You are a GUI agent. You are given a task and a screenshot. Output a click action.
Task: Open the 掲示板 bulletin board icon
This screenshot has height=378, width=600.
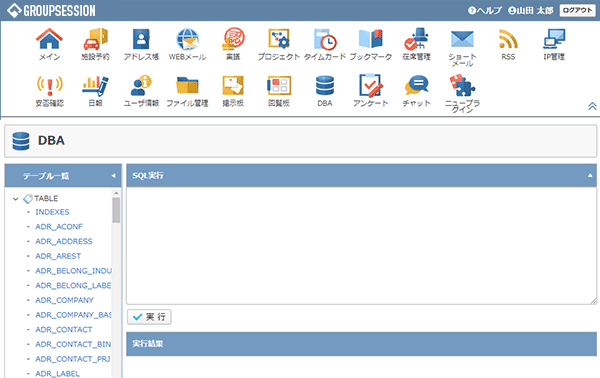coord(233,86)
